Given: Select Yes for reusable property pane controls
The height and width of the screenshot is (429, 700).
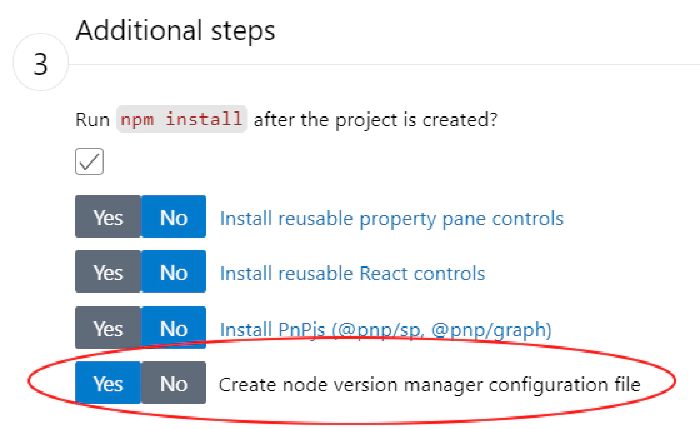Looking at the screenshot, I should coord(108,217).
